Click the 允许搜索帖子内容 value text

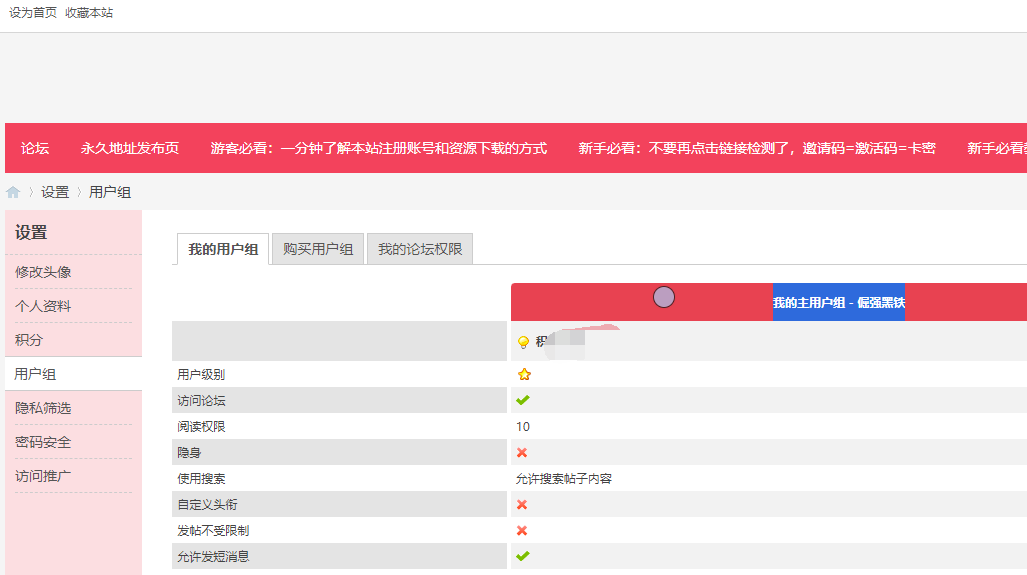click(564, 479)
